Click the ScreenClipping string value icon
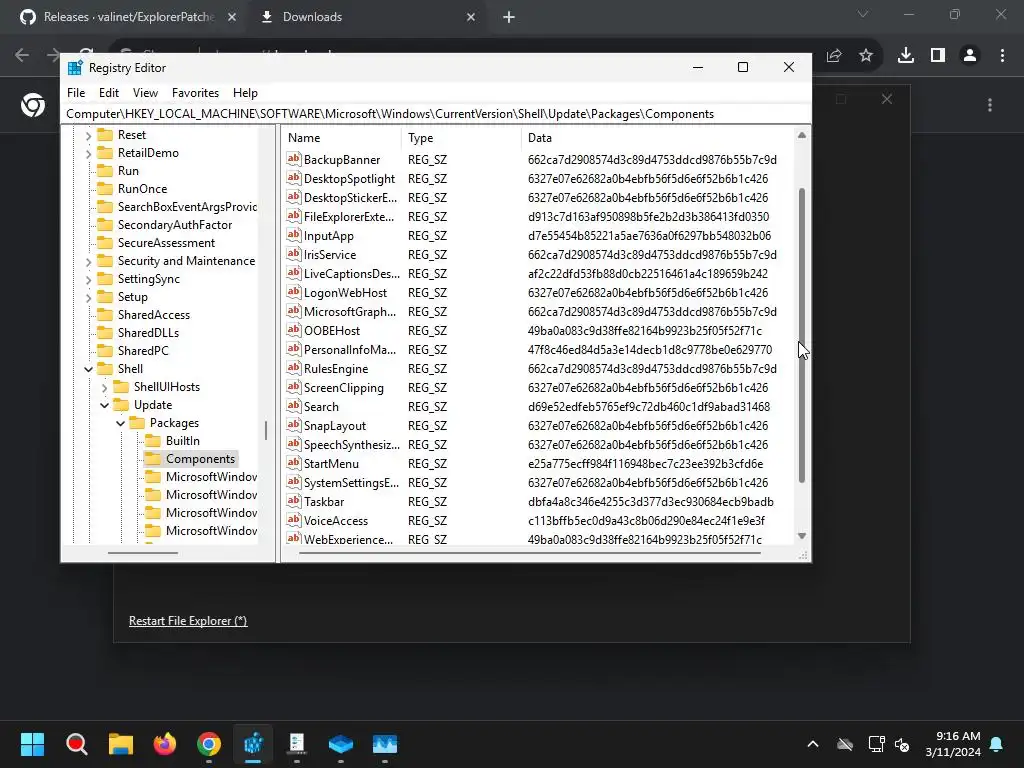The image size is (1024, 768). coord(294,387)
